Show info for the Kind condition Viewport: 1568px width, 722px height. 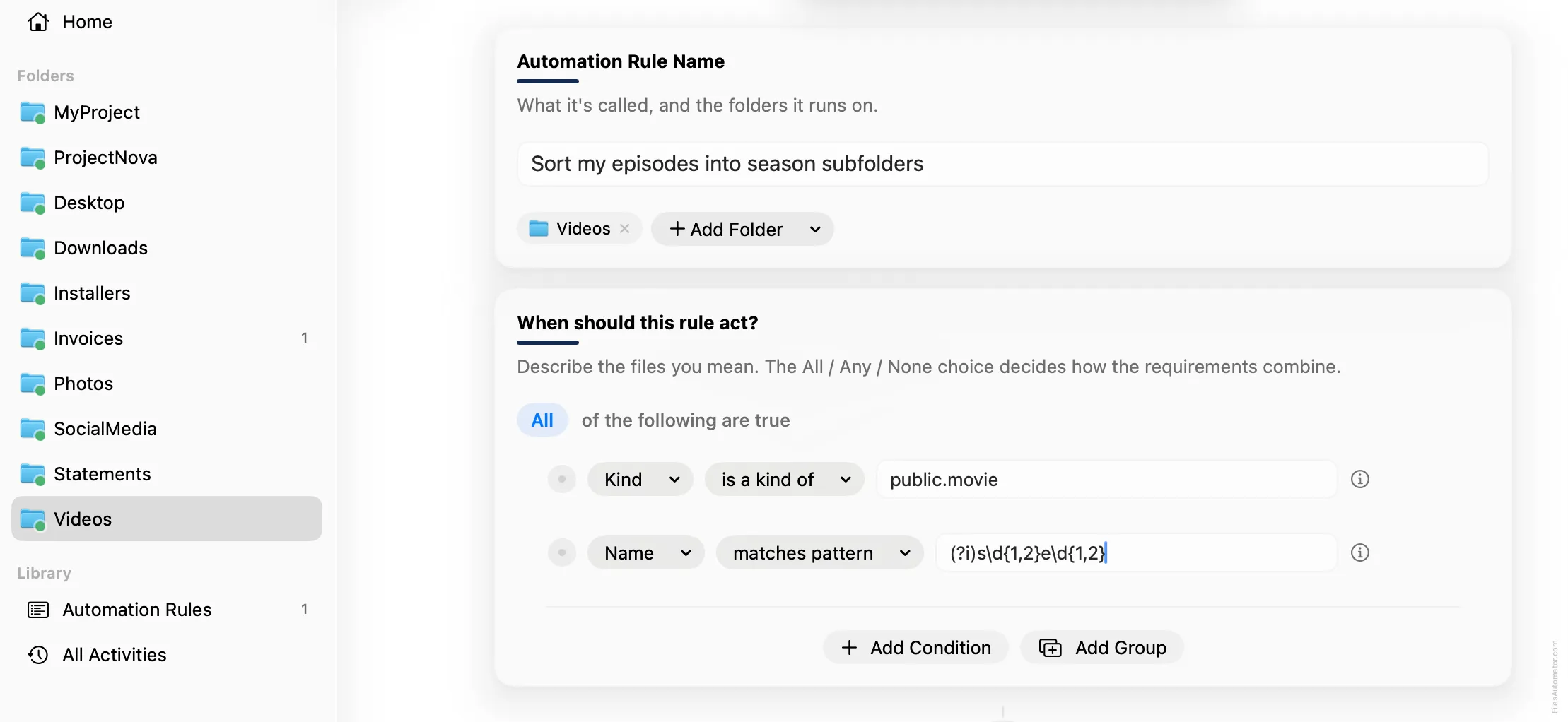[x=1360, y=479]
